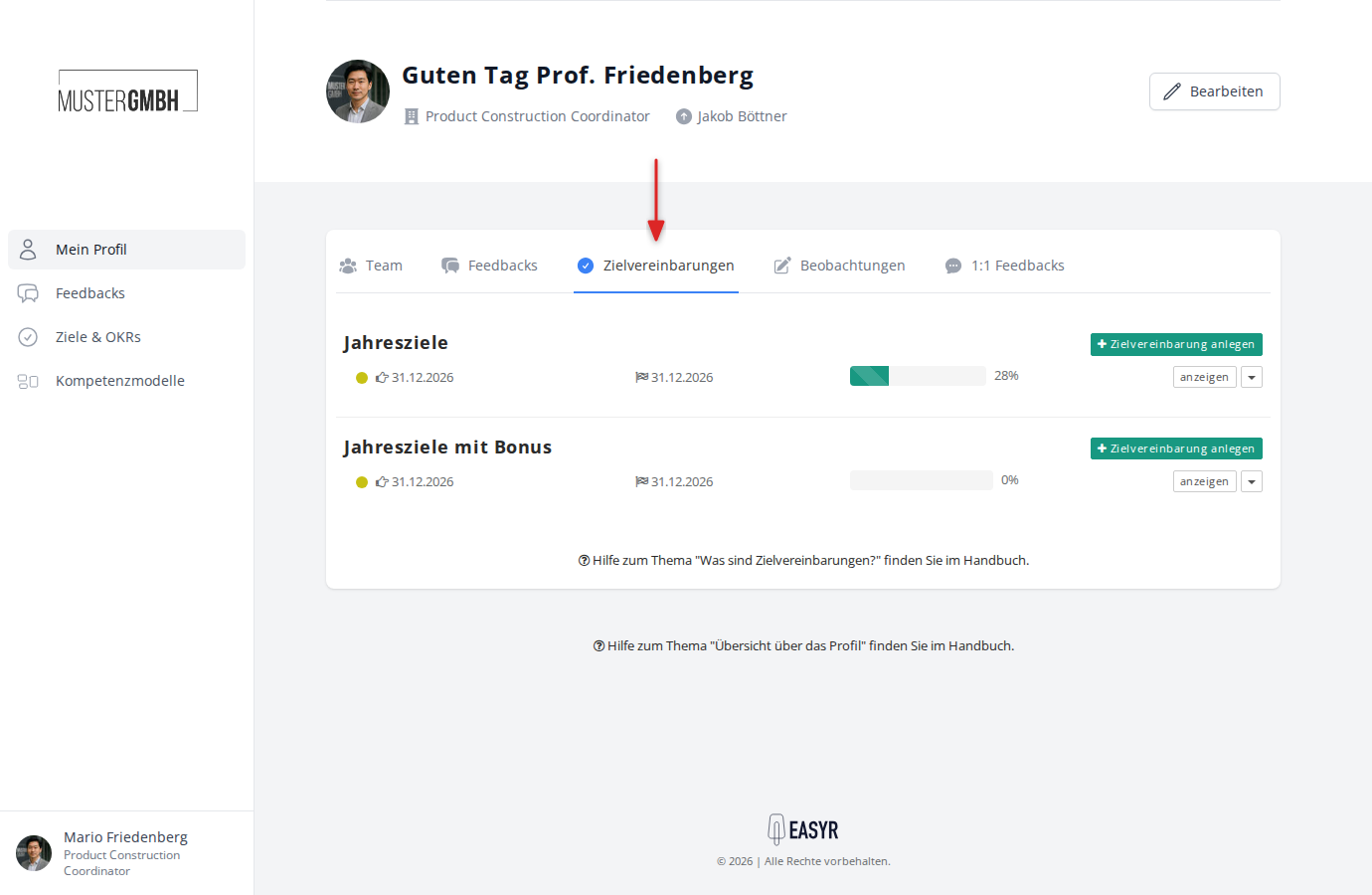Click the Feedbacks speech bubble sidebar icon
Viewport: 1372px width, 895px height.
tap(28, 293)
